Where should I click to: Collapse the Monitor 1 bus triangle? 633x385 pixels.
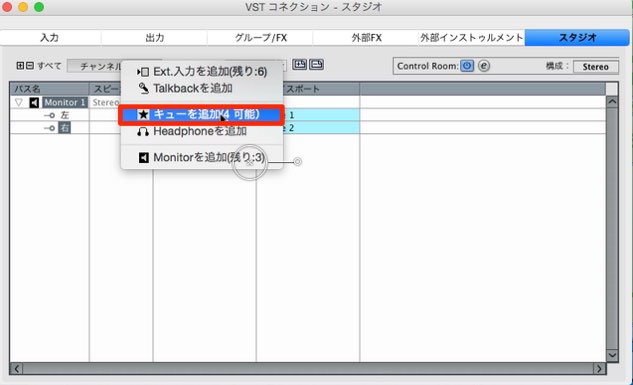tap(19, 103)
